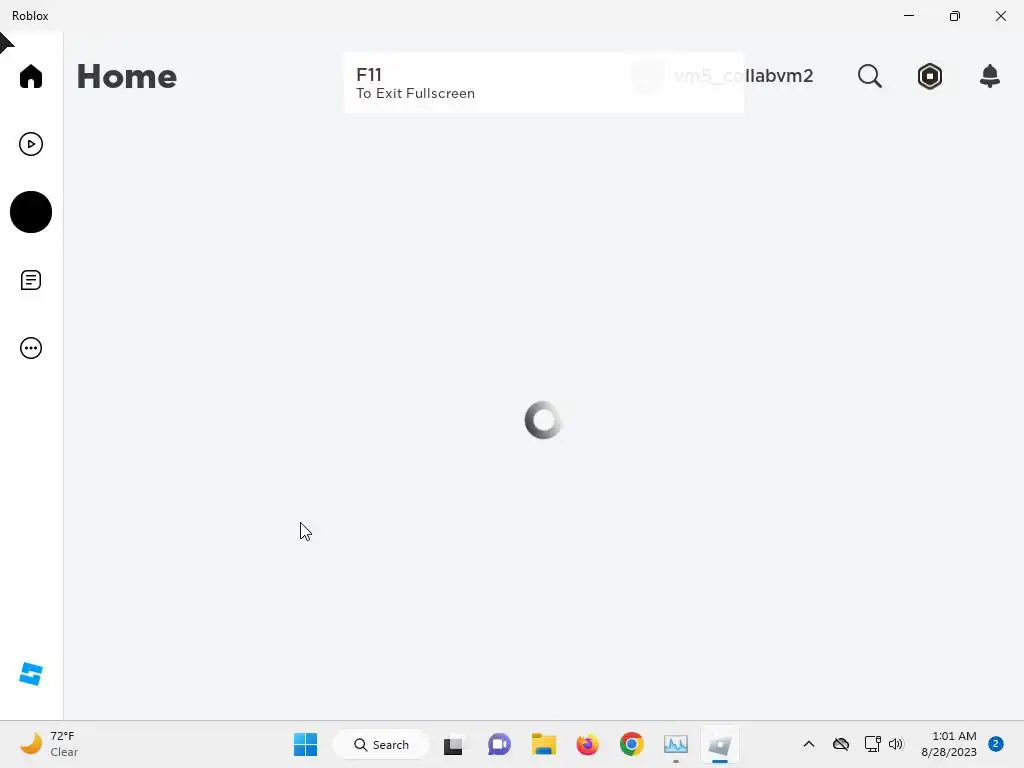Image resolution: width=1024 pixels, height=768 pixels.
Task: Open Task View on the taskbar
Action: pos(453,744)
